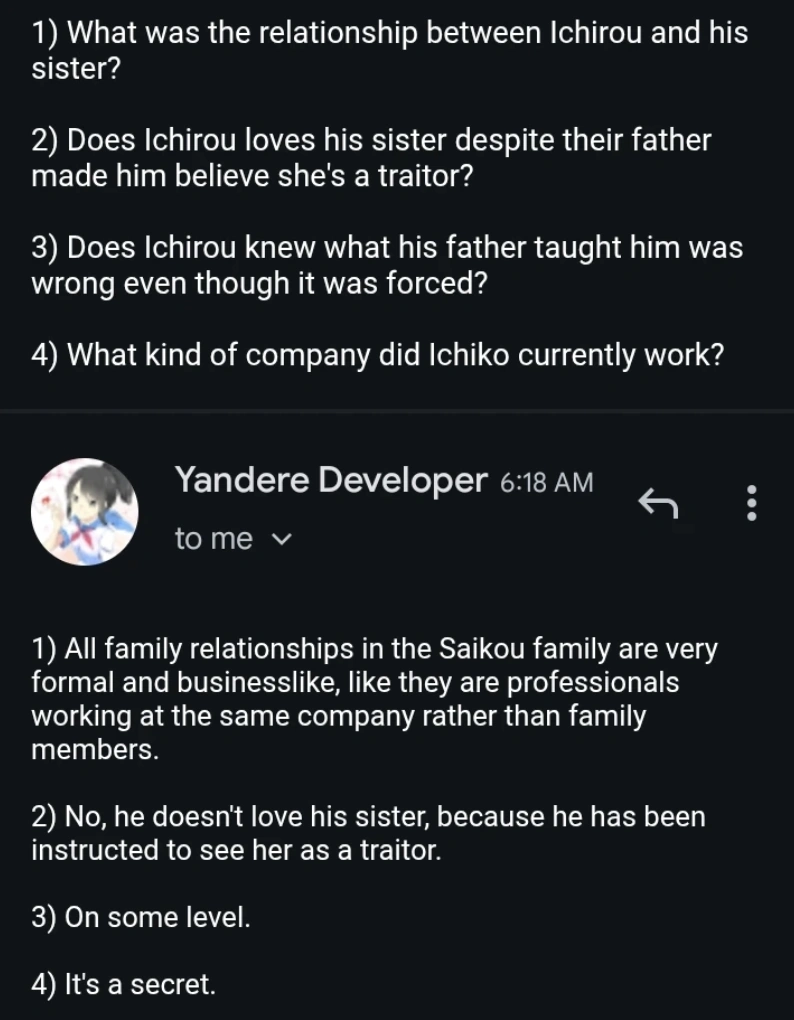Tap the reply about formal Saikou family relationships
This screenshot has height=1020, width=794.
[x=374, y=699]
